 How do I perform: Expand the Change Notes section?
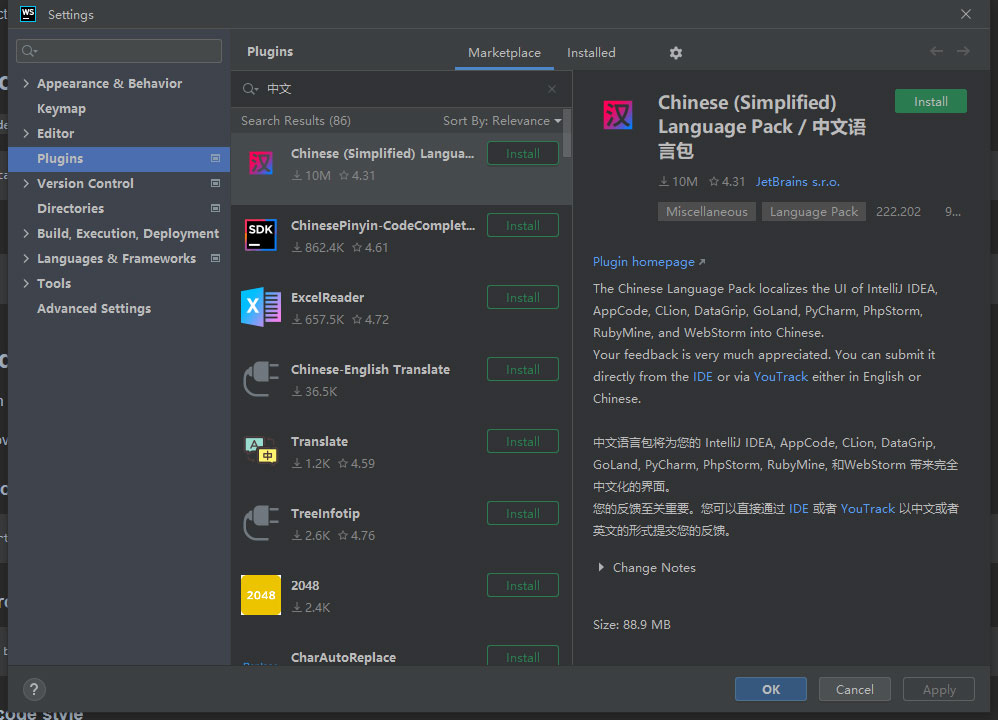point(601,567)
